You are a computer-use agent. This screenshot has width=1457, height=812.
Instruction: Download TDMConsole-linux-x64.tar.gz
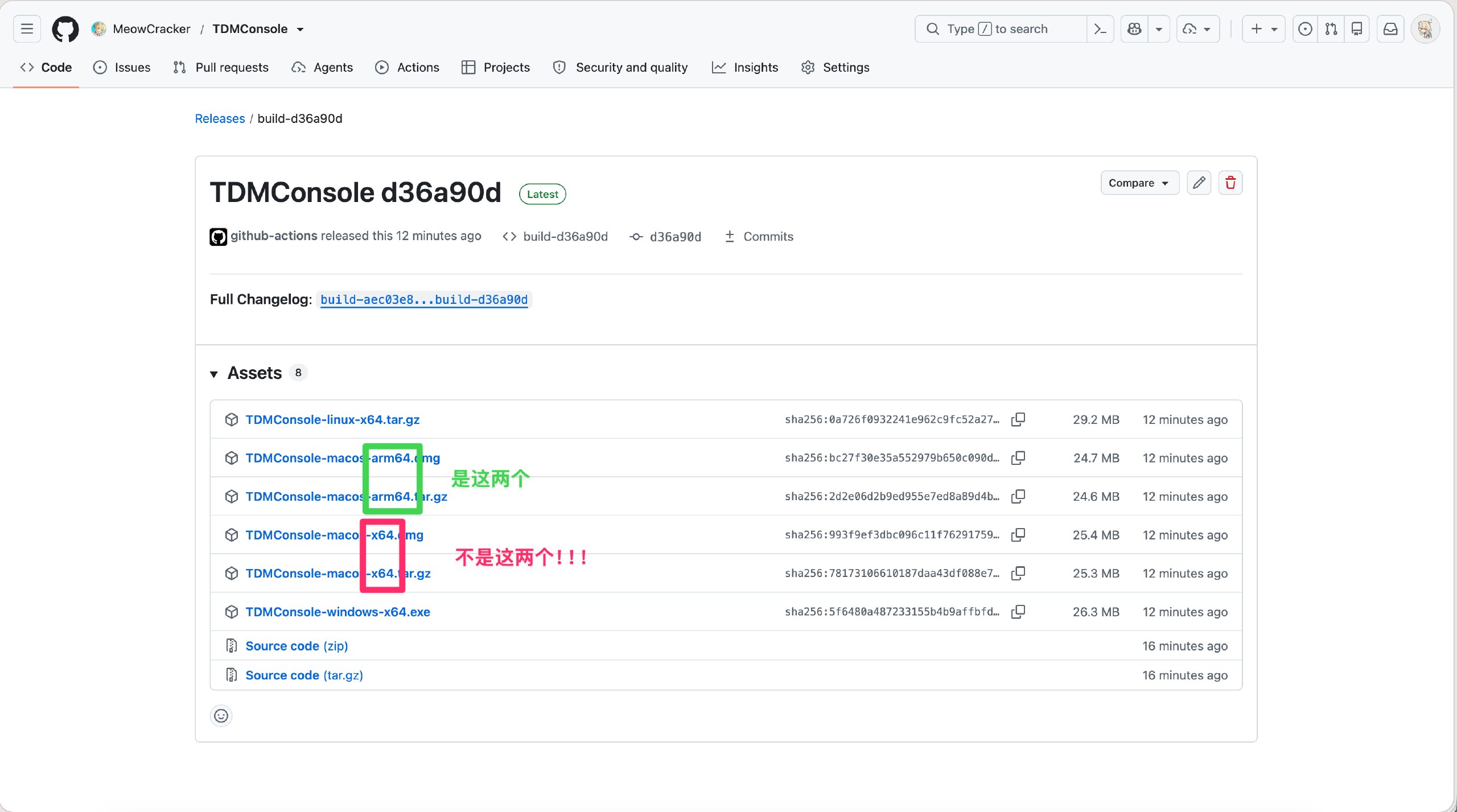click(x=332, y=419)
